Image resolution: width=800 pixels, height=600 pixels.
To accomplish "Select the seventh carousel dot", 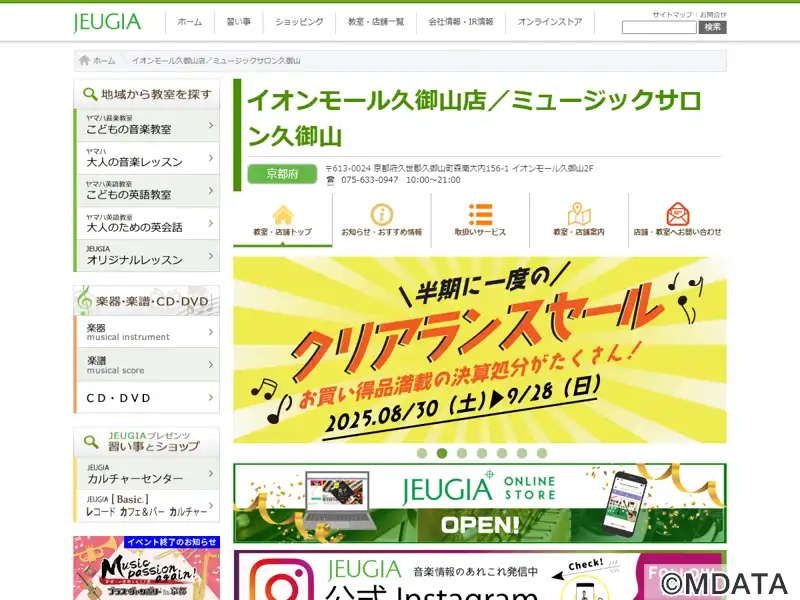I will pyautogui.click(x=542, y=453).
